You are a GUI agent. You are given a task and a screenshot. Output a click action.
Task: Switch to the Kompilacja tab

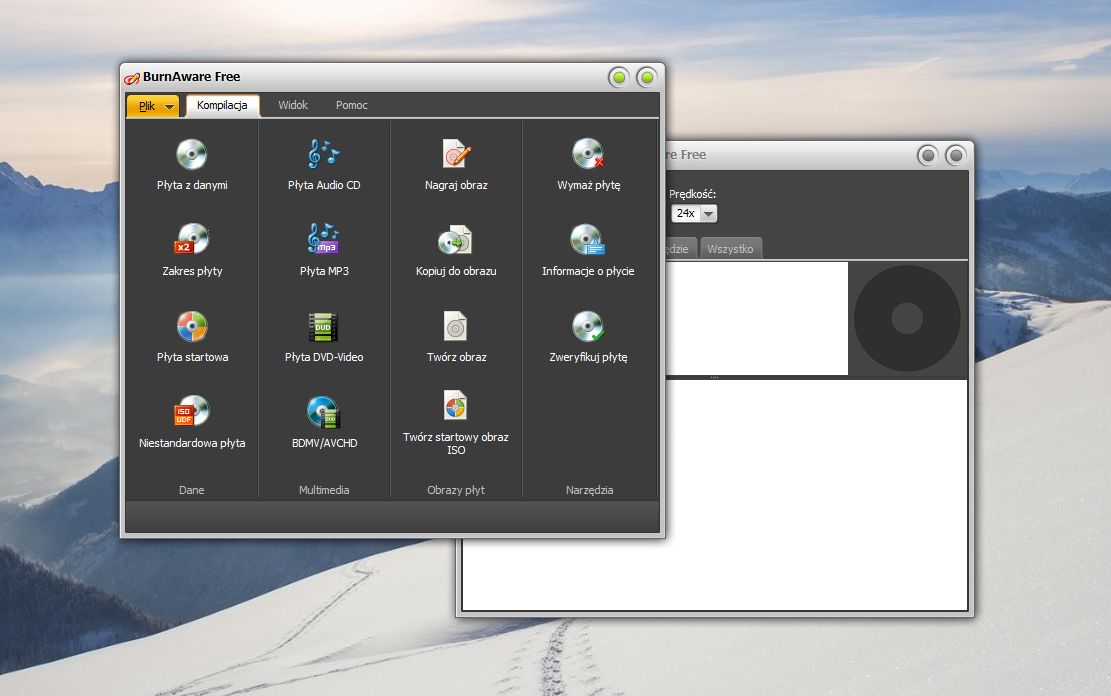pyautogui.click(x=222, y=105)
